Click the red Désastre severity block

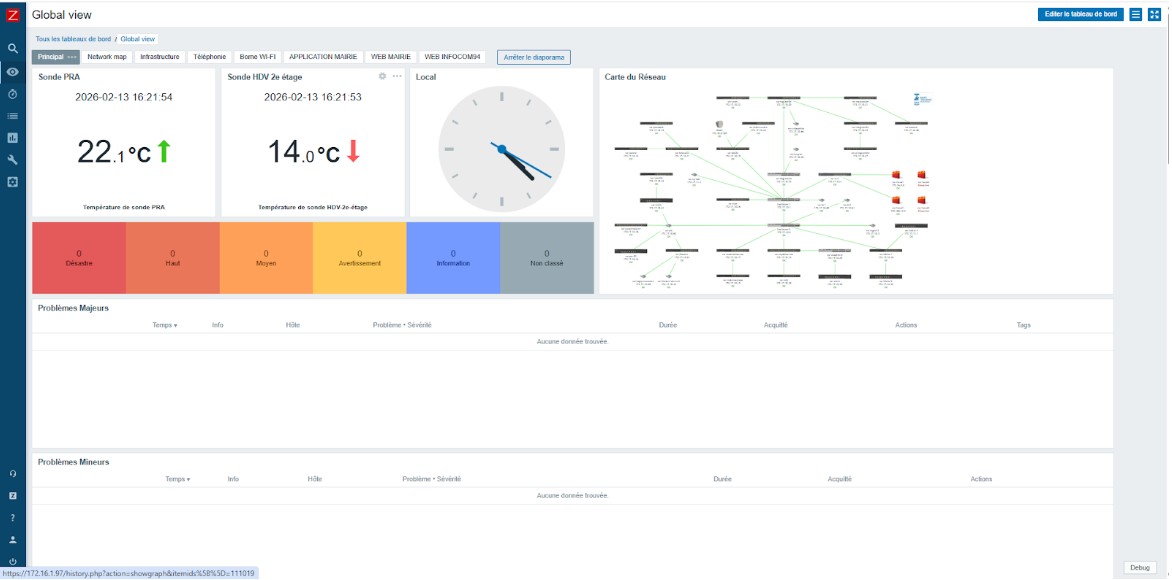[x=78, y=258]
